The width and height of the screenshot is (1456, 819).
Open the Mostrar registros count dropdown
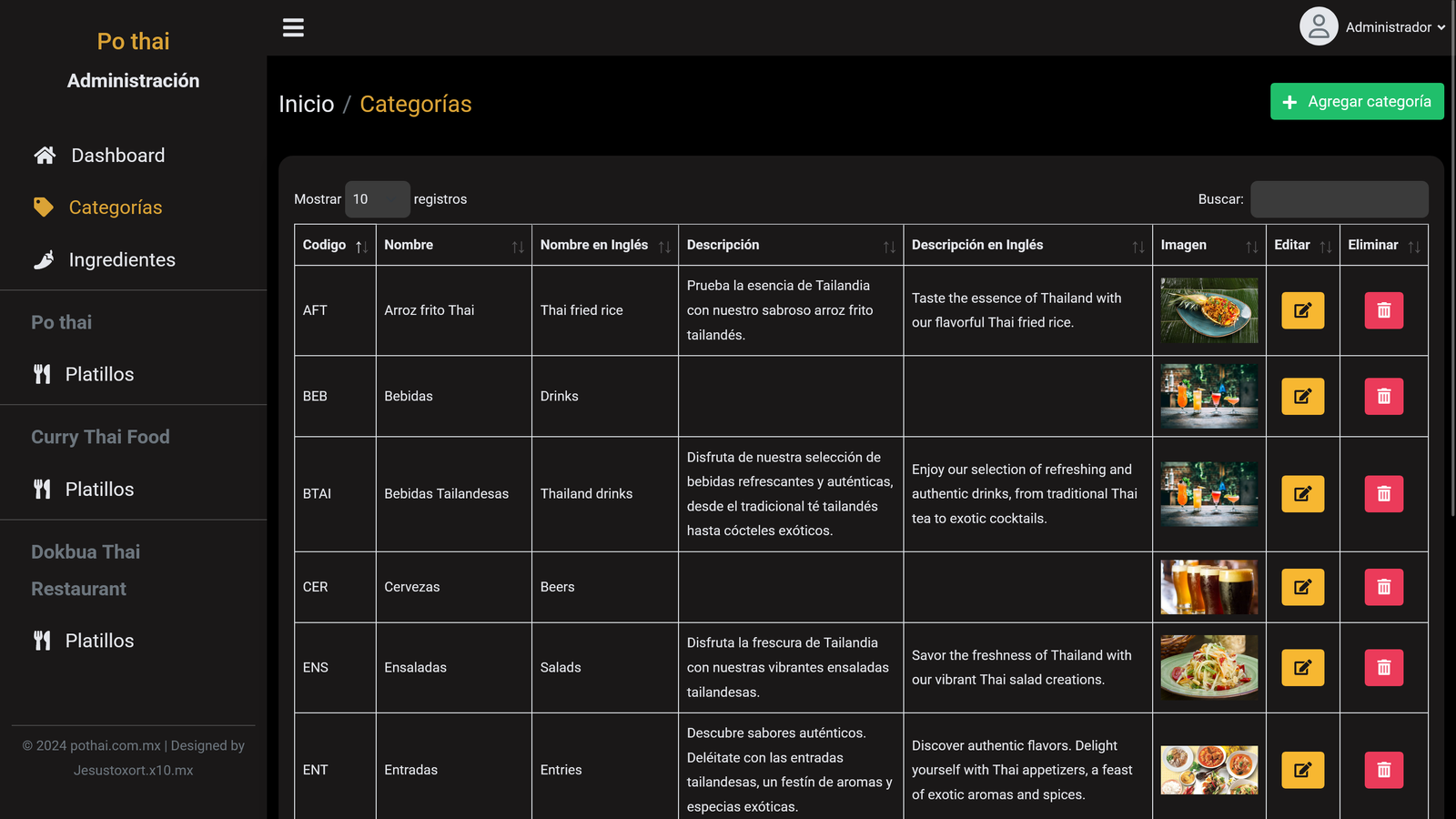tap(377, 199)
